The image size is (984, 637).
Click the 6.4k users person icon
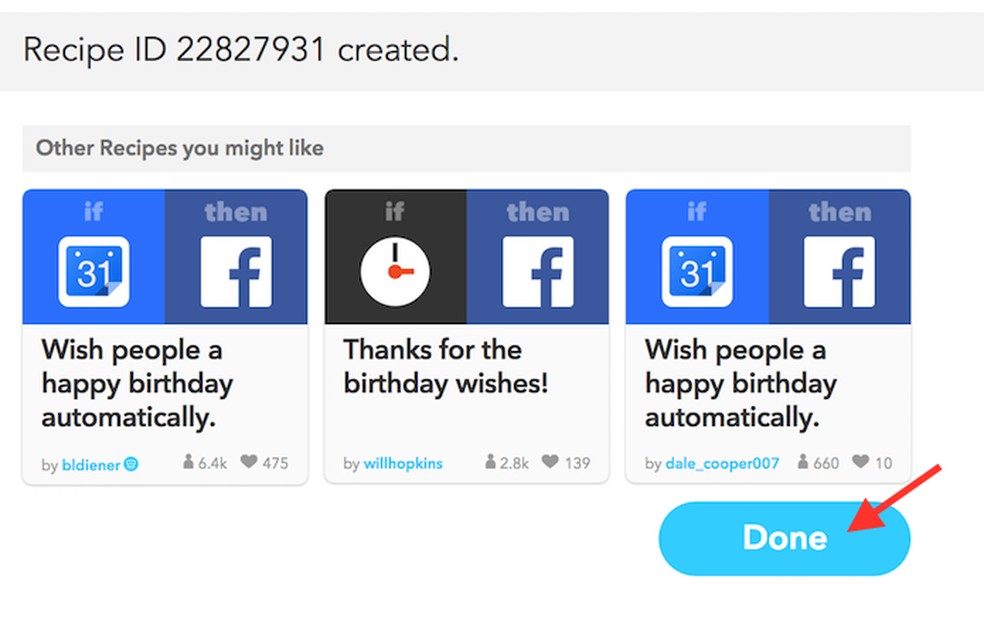(189, 463)
